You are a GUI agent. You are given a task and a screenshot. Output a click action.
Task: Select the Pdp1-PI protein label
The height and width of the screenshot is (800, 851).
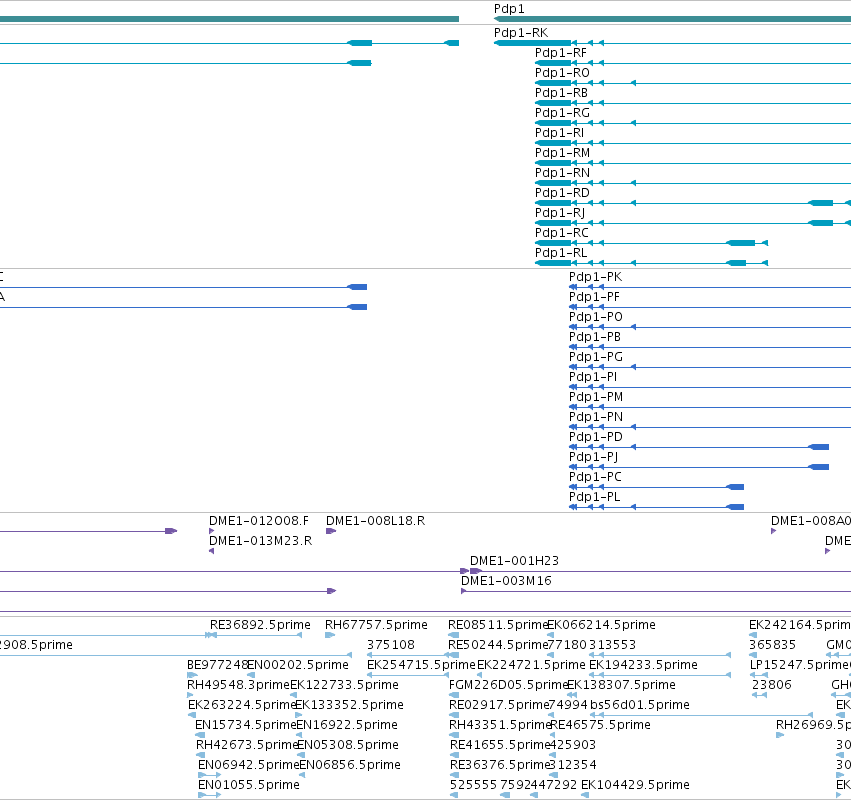(593, 378)
